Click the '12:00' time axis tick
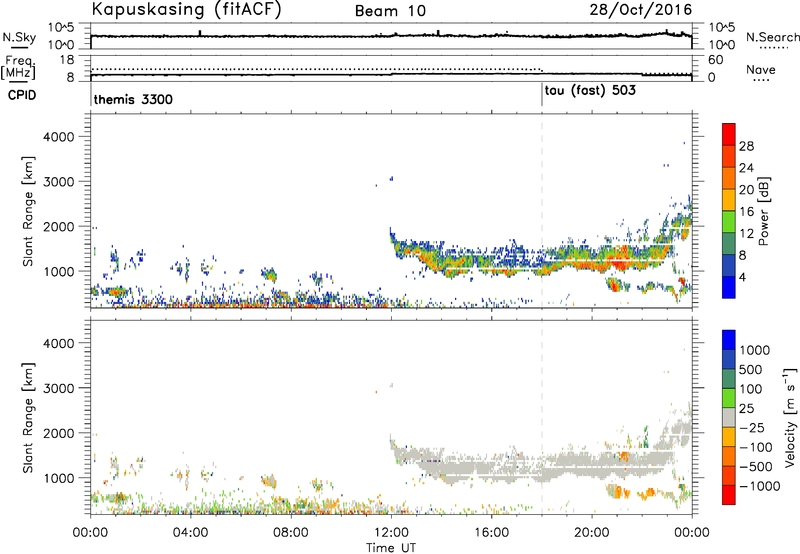Viewport: 800px width, 554px height. click(391, 533)
